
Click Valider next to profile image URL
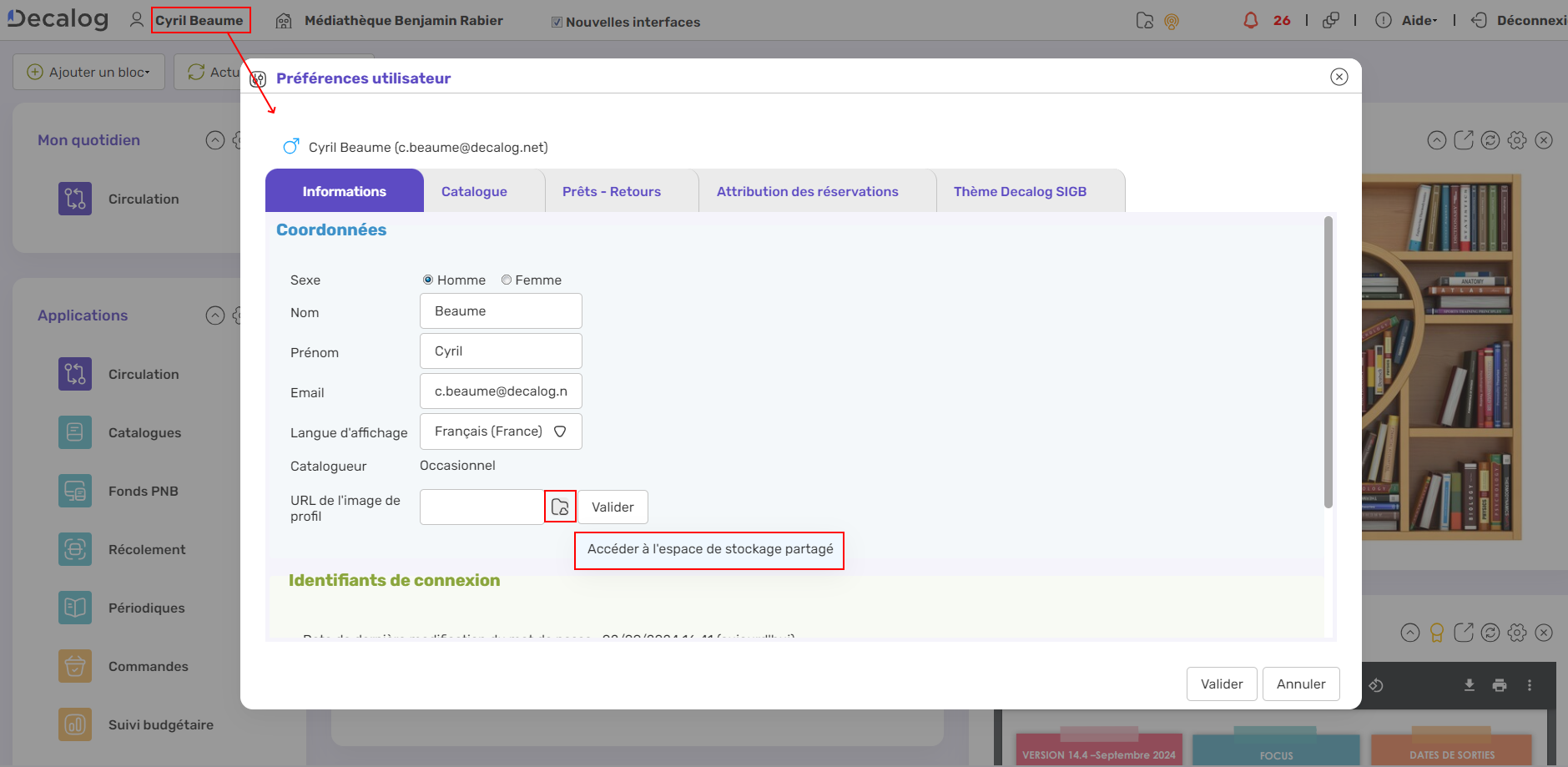point(613,507)
